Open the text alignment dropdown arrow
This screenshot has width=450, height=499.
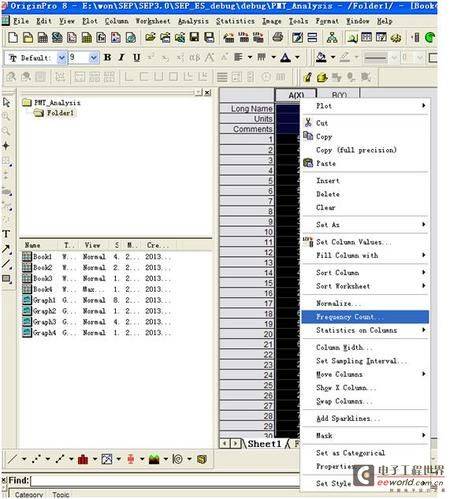pos(249,57)
